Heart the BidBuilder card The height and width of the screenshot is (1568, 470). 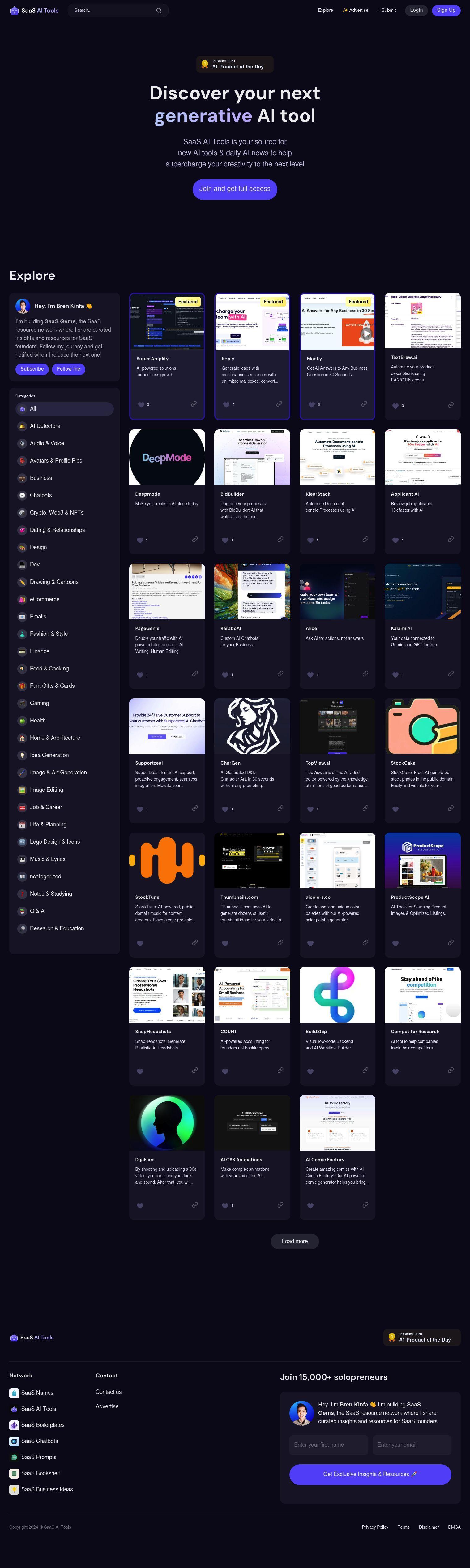pos(225,541)
